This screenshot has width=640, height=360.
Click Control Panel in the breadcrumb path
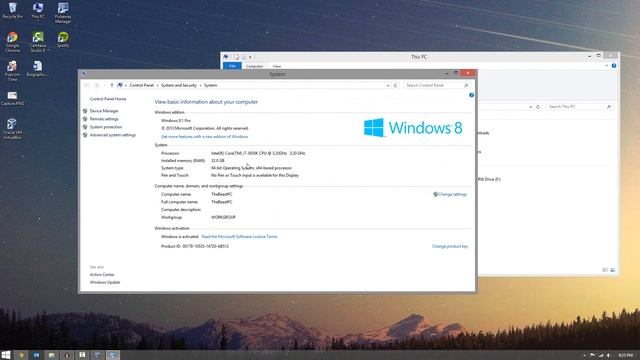tap(142, 85)
